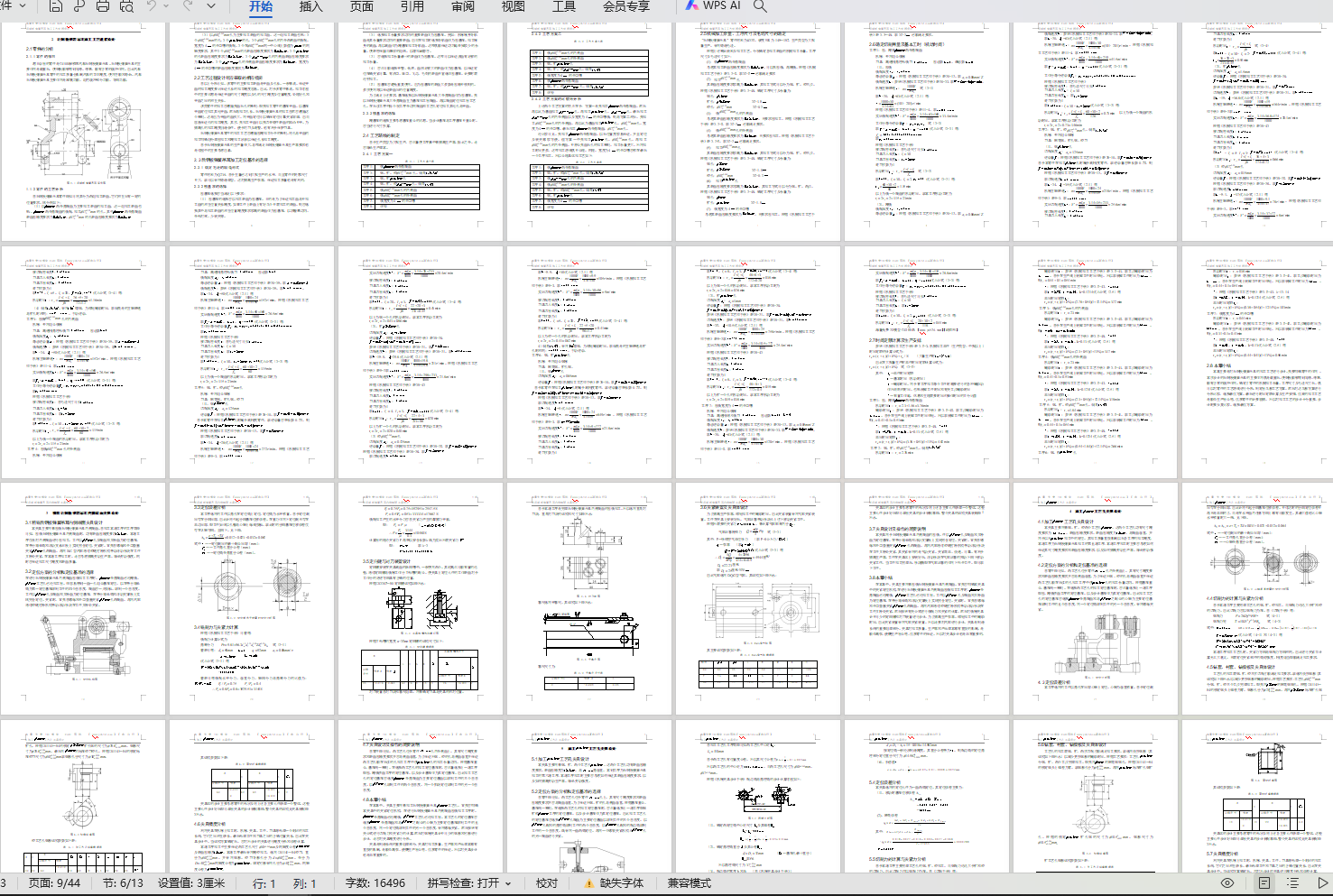The width and height of the screenshot is (1333, 896).
Task: Open the search icon beside WPS AI
Action: point(761,6)
